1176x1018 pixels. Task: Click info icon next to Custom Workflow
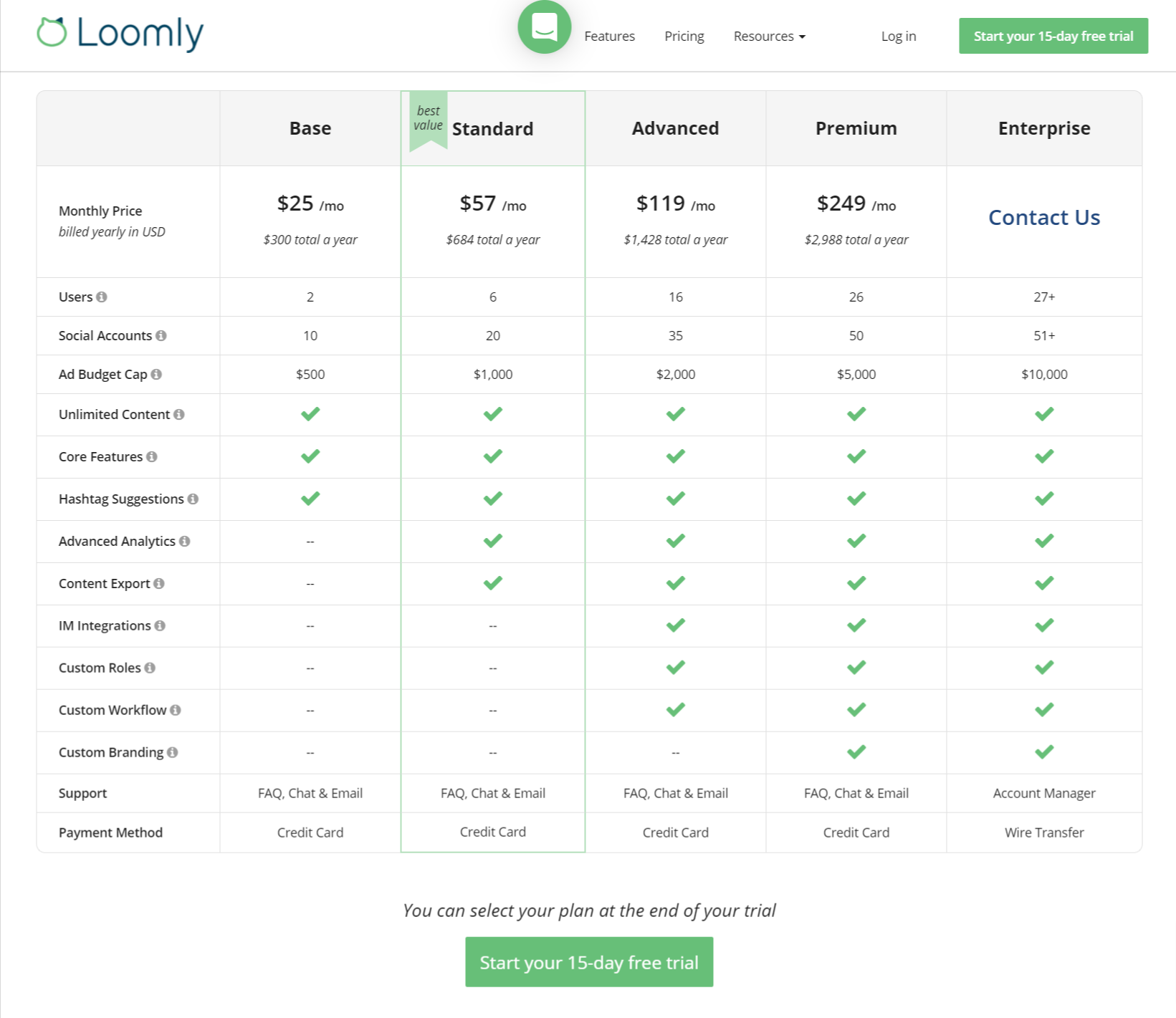176,710
